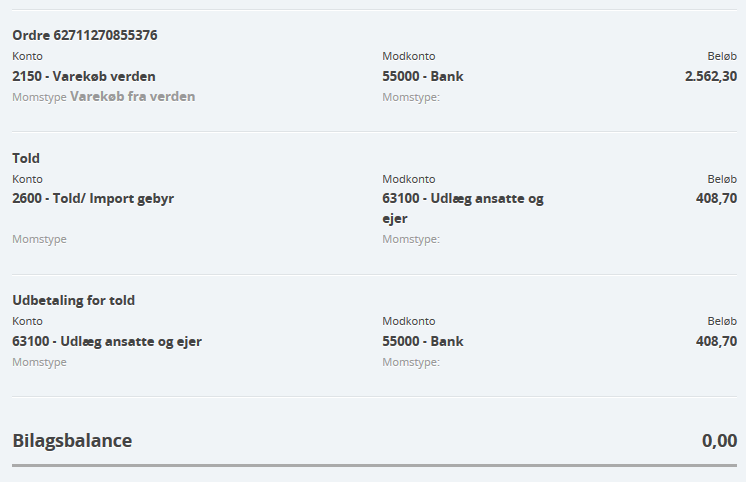Viewport: 746px width, 482px height.
Task: Click Momstype Varekøb fra verden text
Action: [104, 97]
